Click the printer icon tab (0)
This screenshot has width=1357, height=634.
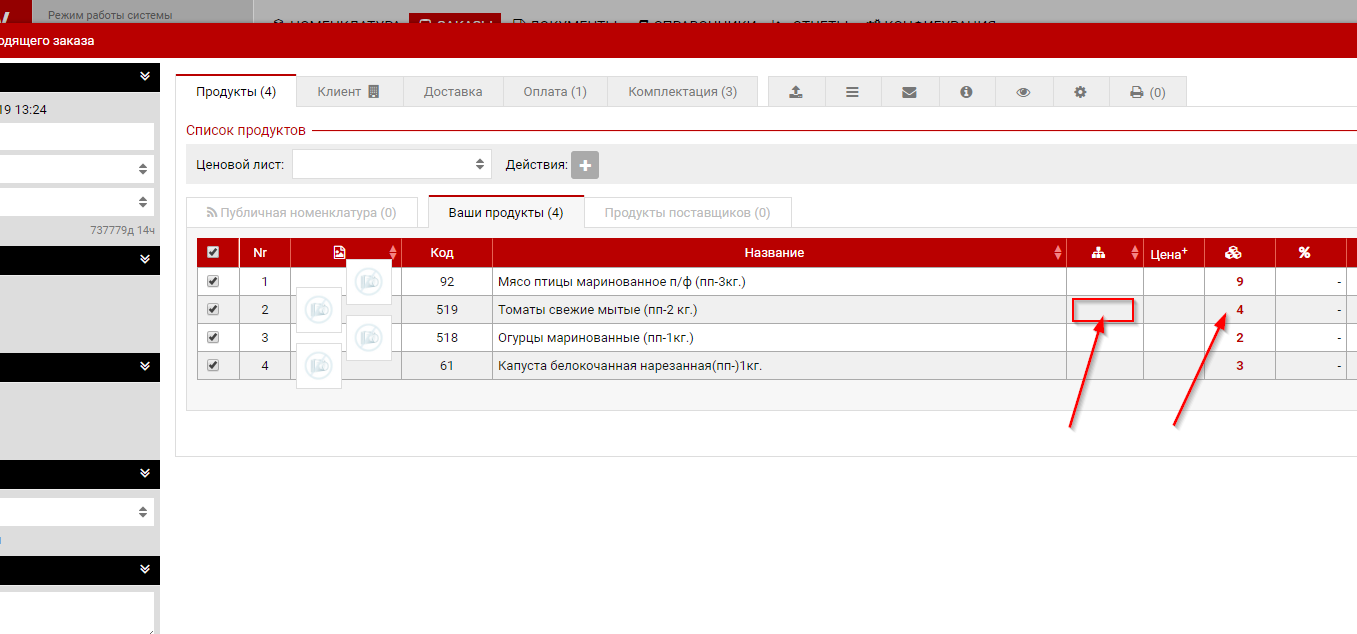[1147, 92]
